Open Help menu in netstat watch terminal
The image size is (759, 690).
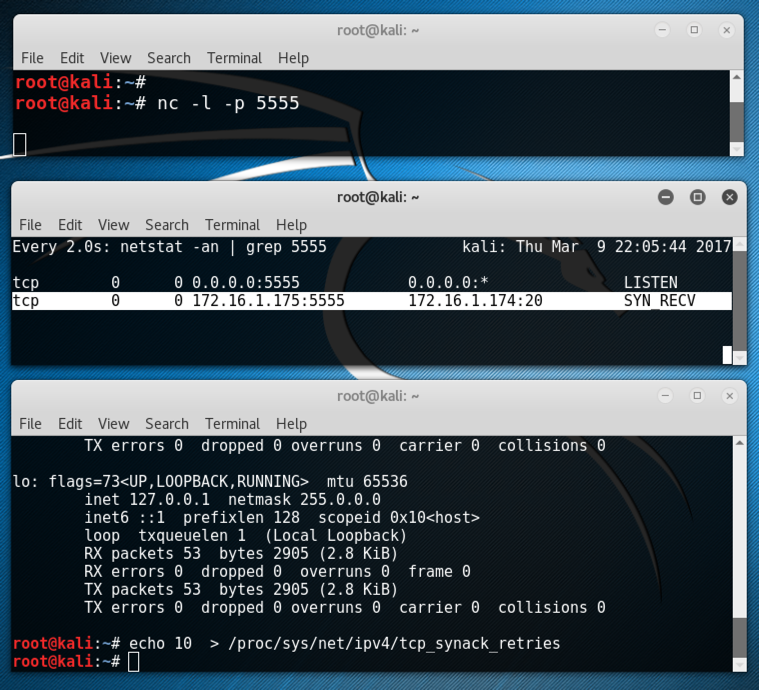[291, 226]
